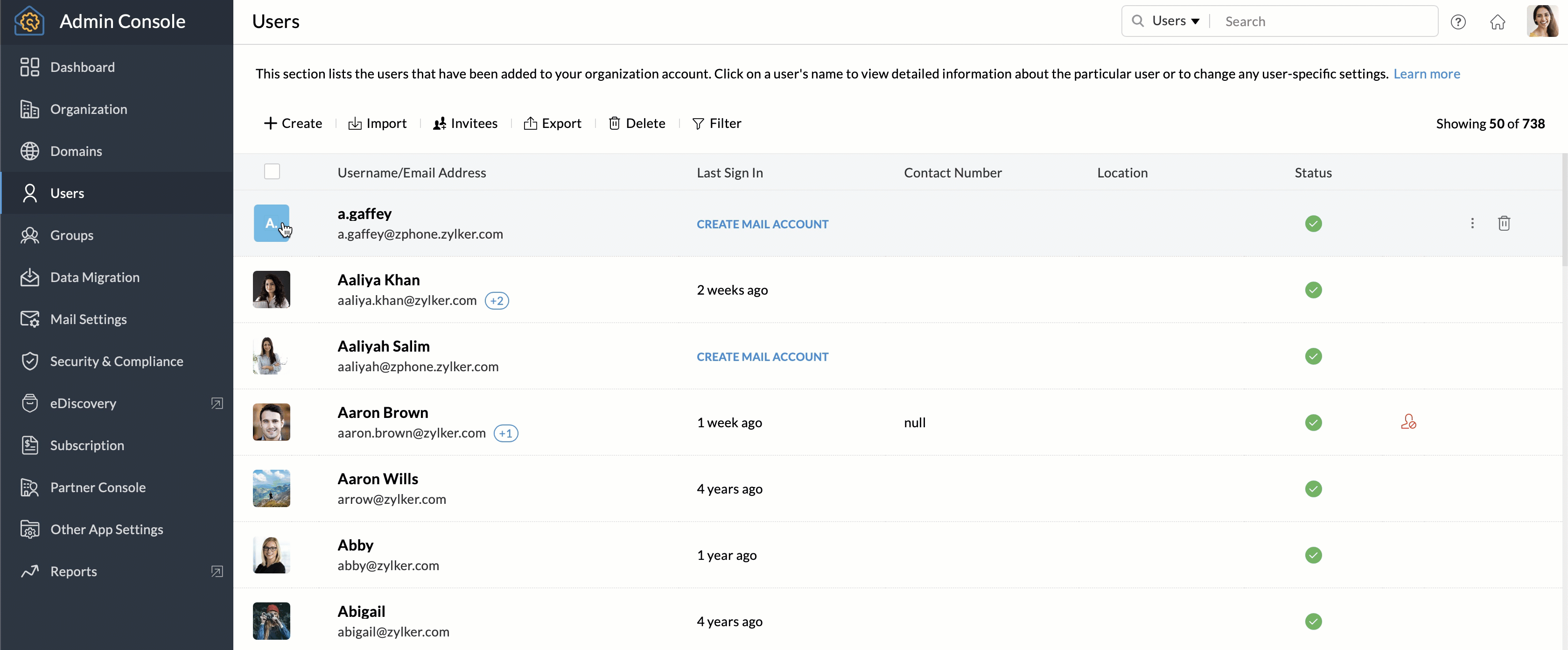Click trash icon on a.gaffey row
The width and height of the screenshot is (1568, 650).
(x=1504, y=224)
